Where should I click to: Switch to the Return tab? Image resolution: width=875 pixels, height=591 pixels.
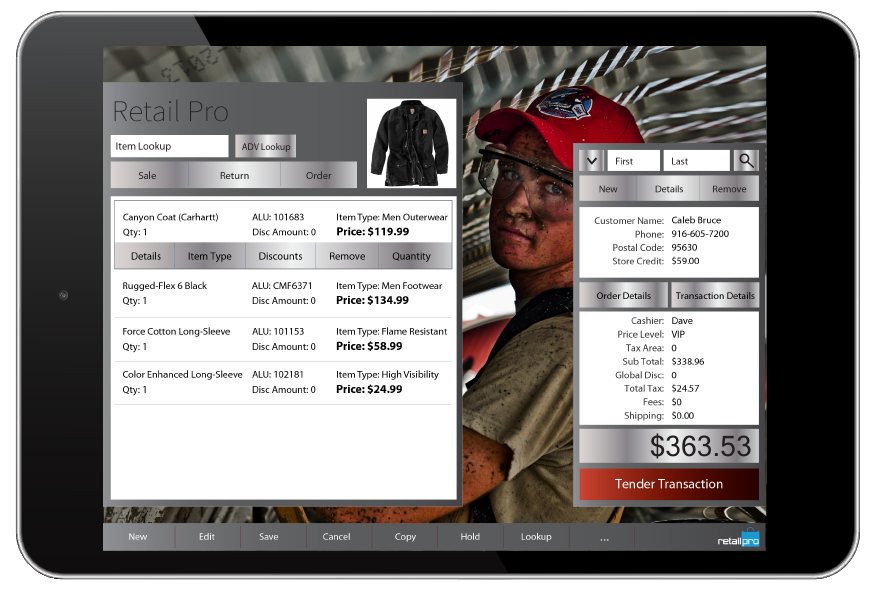[x=234, y=174]
